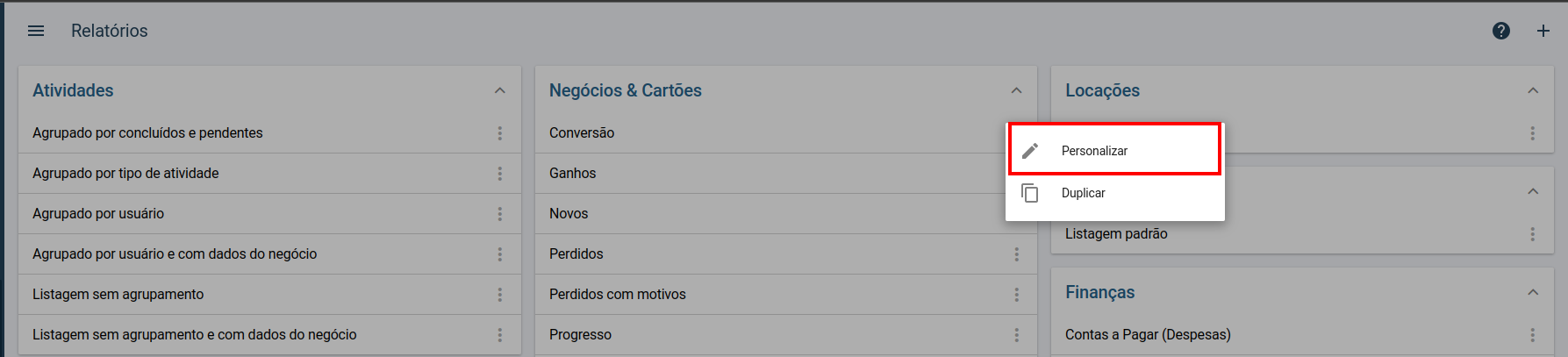Image resolution: width=1568 pixels, height=357 pixels.
Task: Open Agrupado por concluídos e pendentes report
Action: (147, 133)
